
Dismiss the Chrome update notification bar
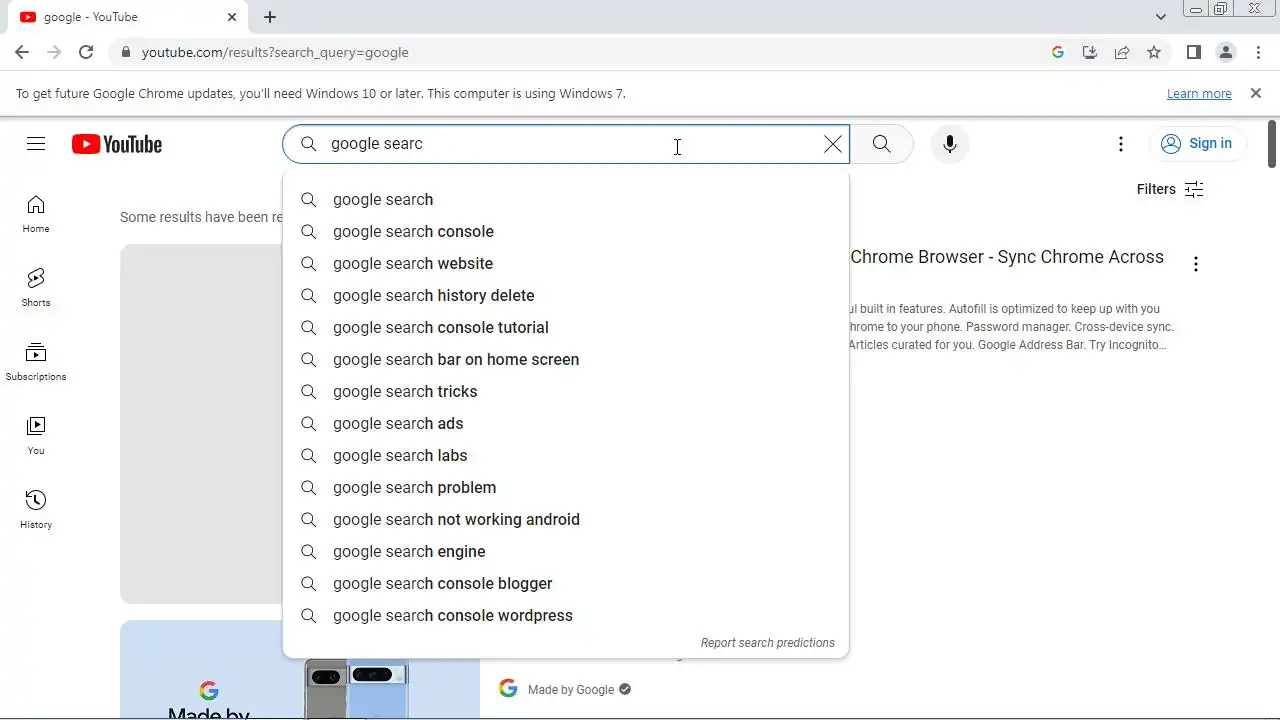[x=1256, y=93]
